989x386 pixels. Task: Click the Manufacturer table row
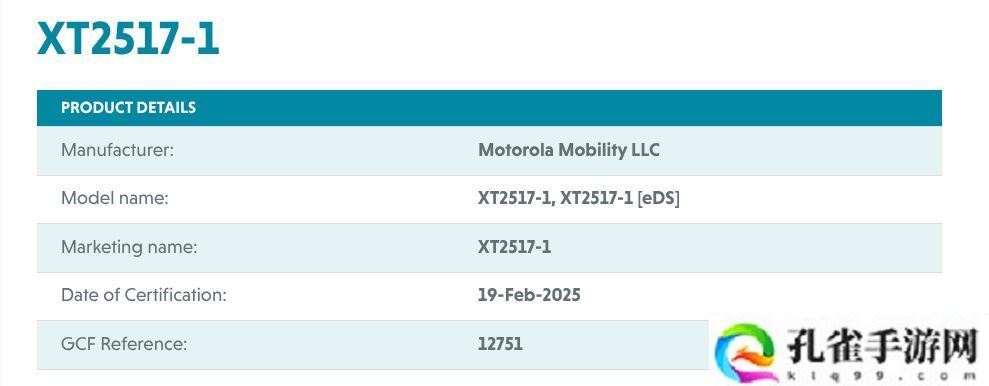[489, 150]
